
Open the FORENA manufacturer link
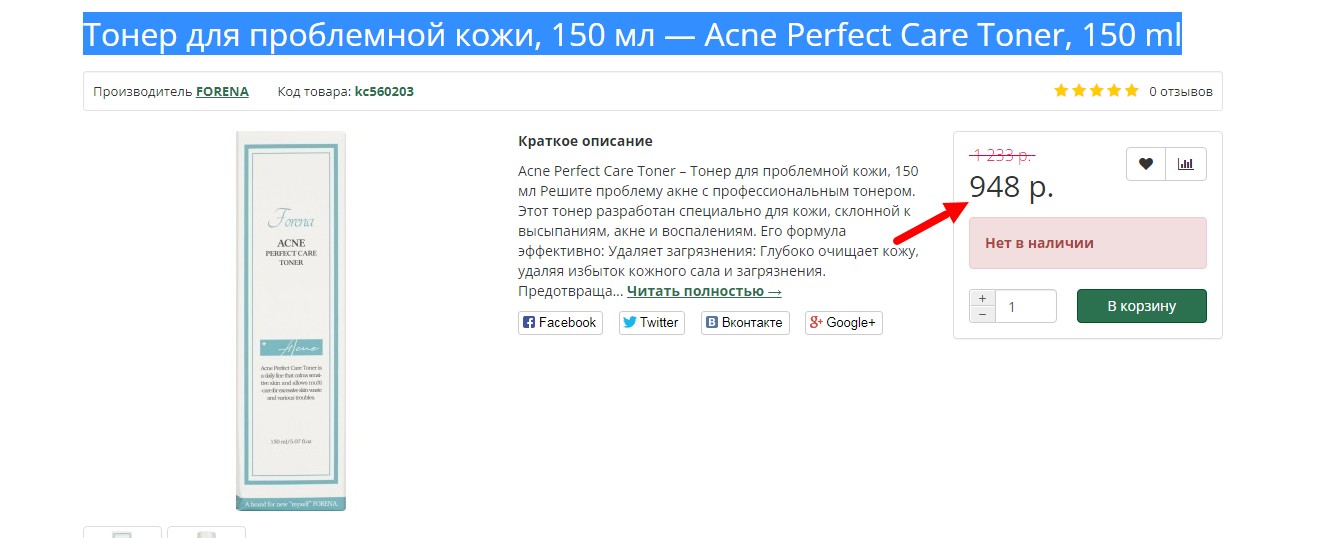coord(222,91)
